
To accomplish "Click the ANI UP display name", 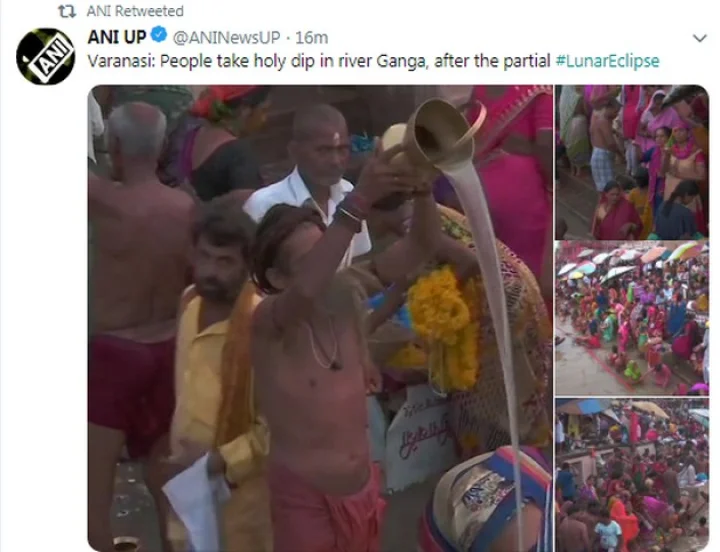I will pos(117,37).
